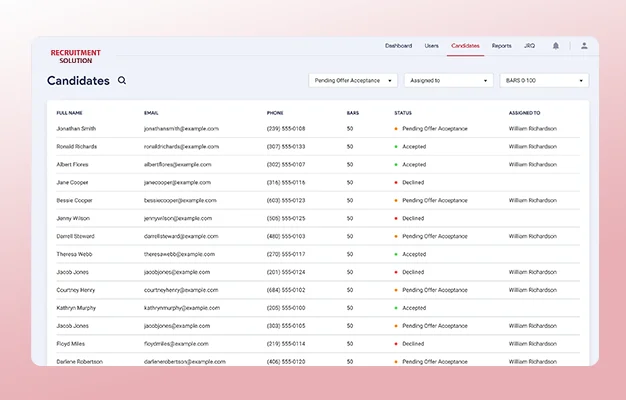Expand the Pending Offer Acceptance status filter
The image size is (626, 400).
click(353, 81)
